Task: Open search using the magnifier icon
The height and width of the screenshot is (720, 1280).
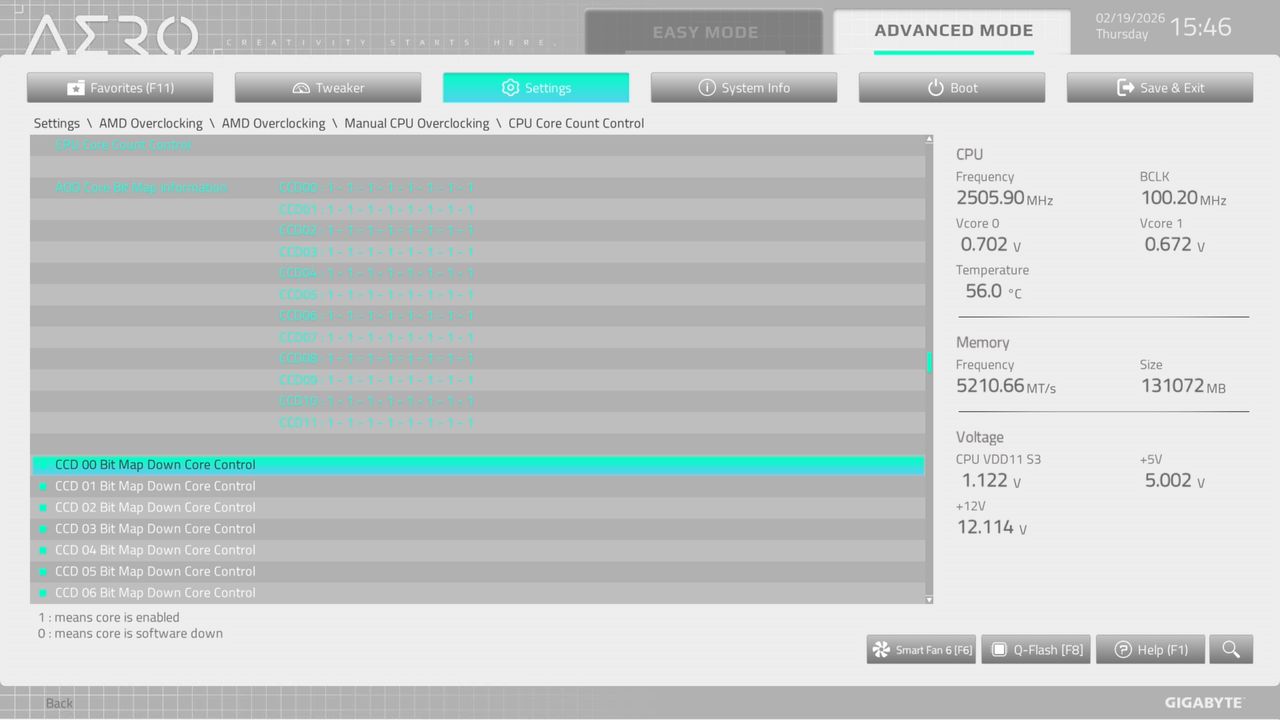Action: (1231, 649)
